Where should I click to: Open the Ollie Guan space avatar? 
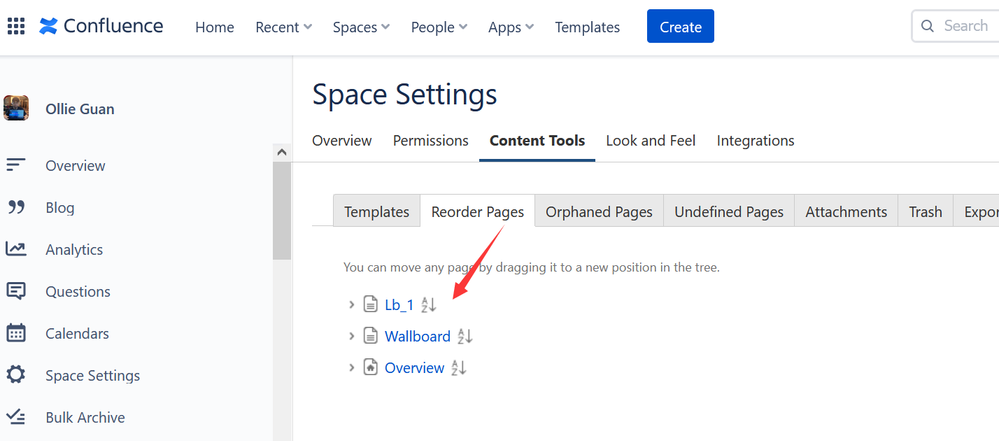pos(16,108)
